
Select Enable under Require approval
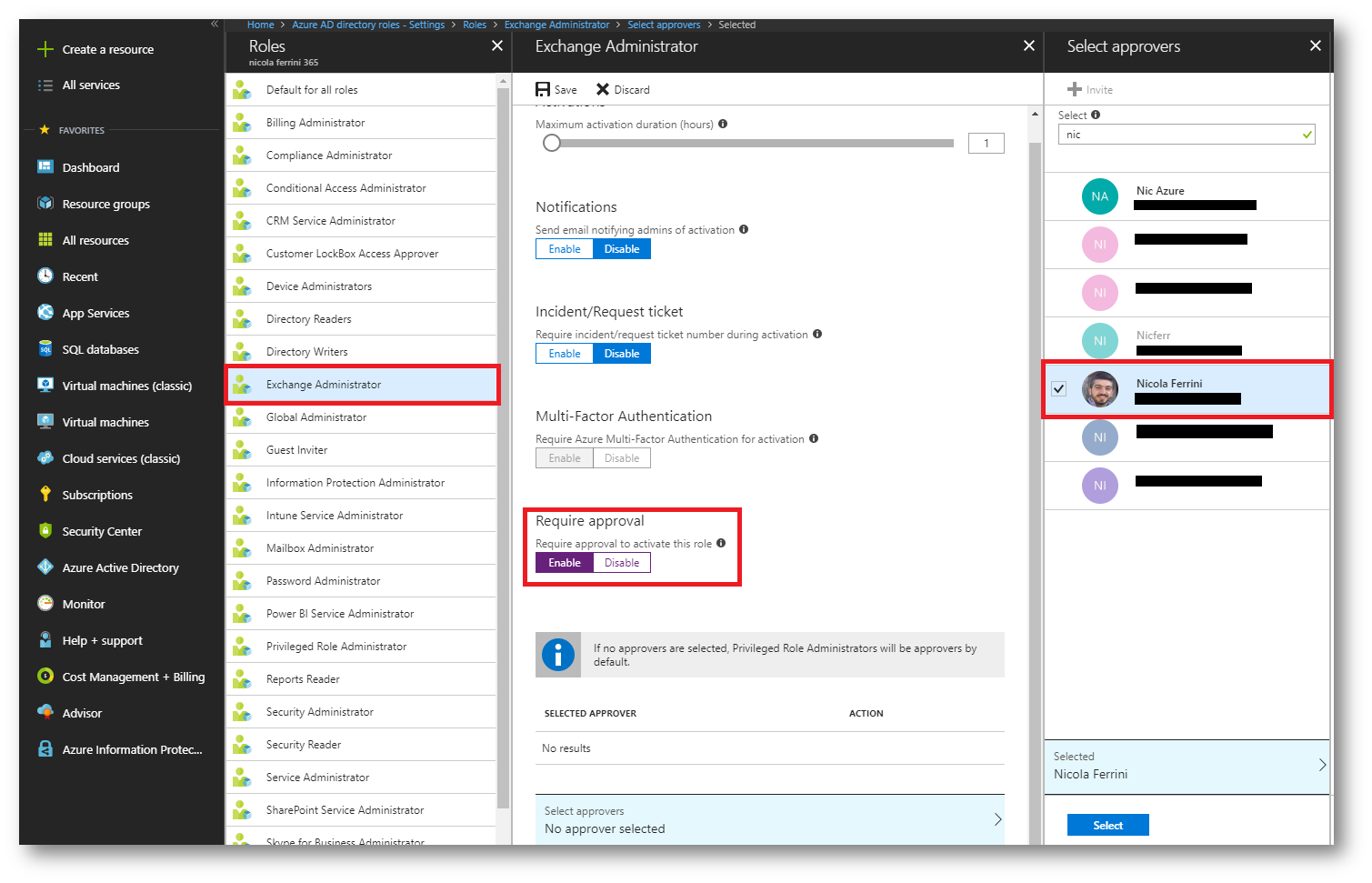coord(565,563)
